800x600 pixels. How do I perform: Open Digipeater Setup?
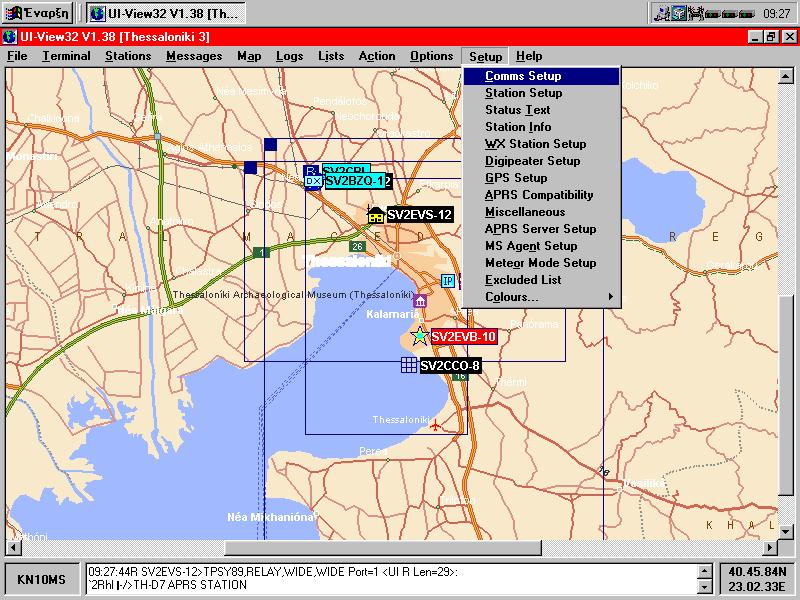click(541, 161)
